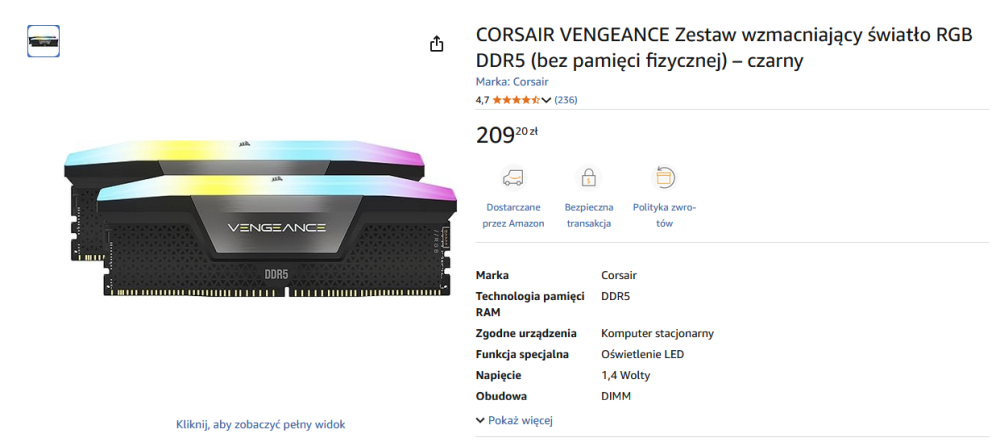Open the star rating dropdown arrow
1000x446 pixels.
tap(546, 100)
